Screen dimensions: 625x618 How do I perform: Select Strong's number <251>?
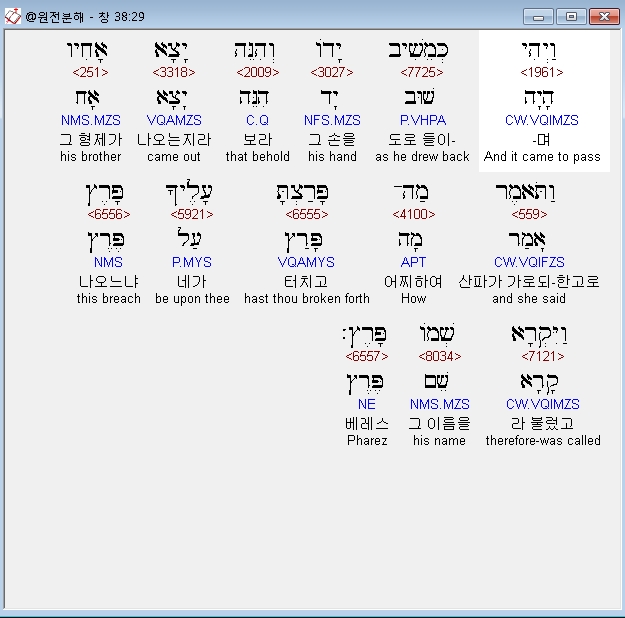tap(90, 72)
